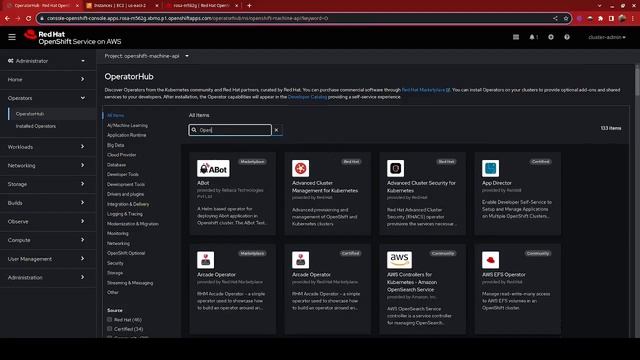Click the OperatorHub keyword search field
Screen dimensions: 640x360
tap(230, 130)
